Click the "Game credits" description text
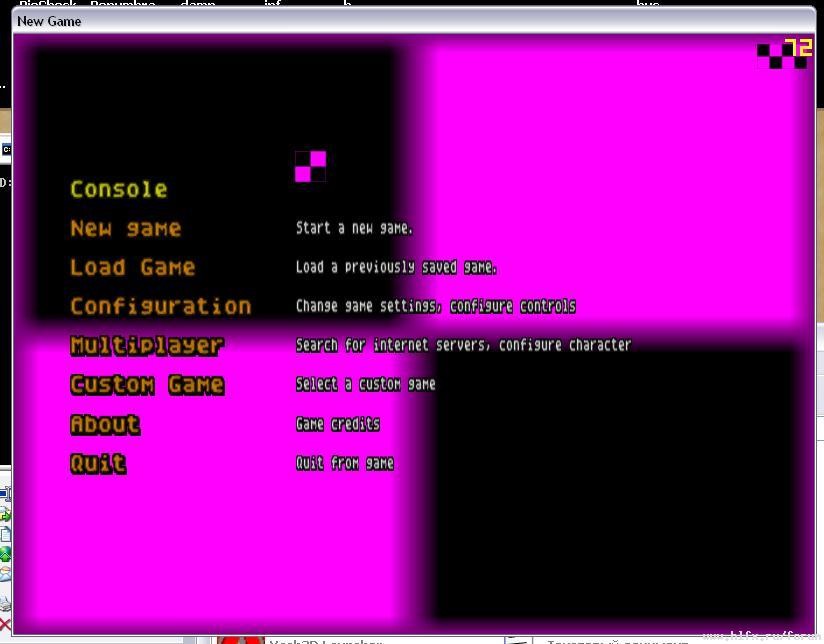824x644 pixels. (x=337, y=424)
